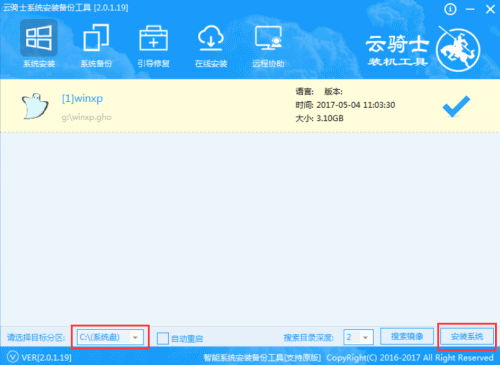Enable the 自动重启 auto-restart checkbox

point(163,338)
